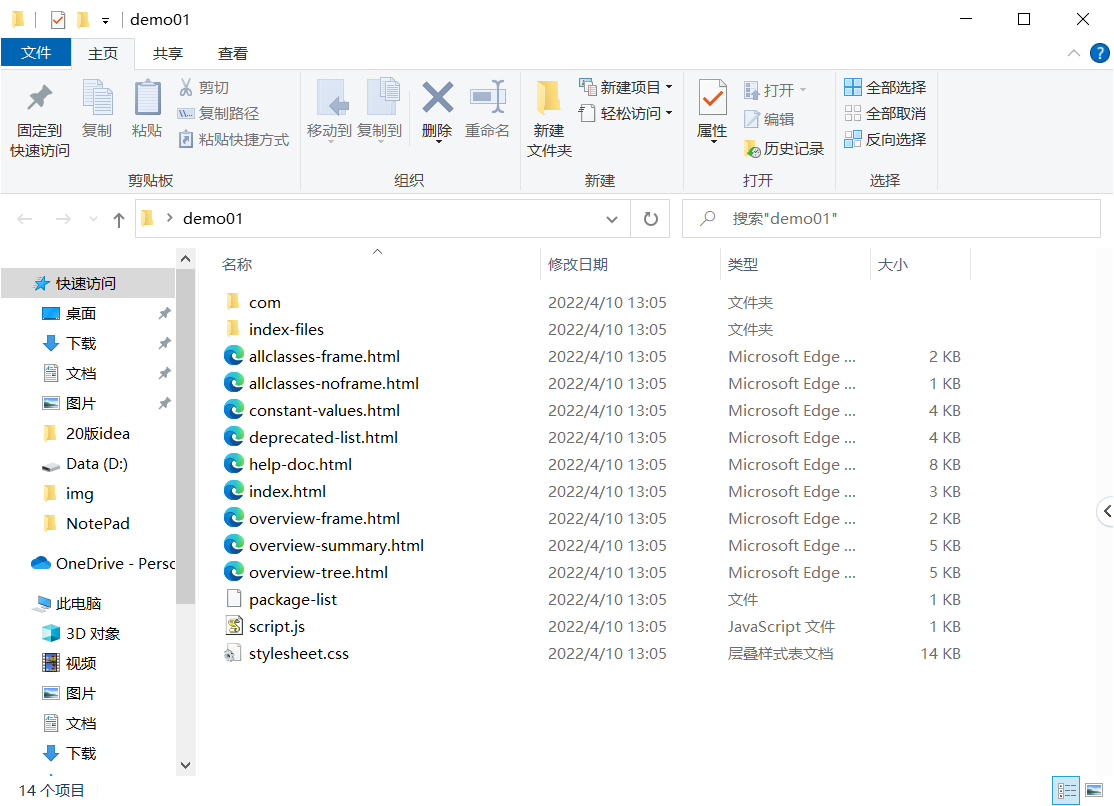Sort by Date Modified column header
1114x806 pixels.
578,265
